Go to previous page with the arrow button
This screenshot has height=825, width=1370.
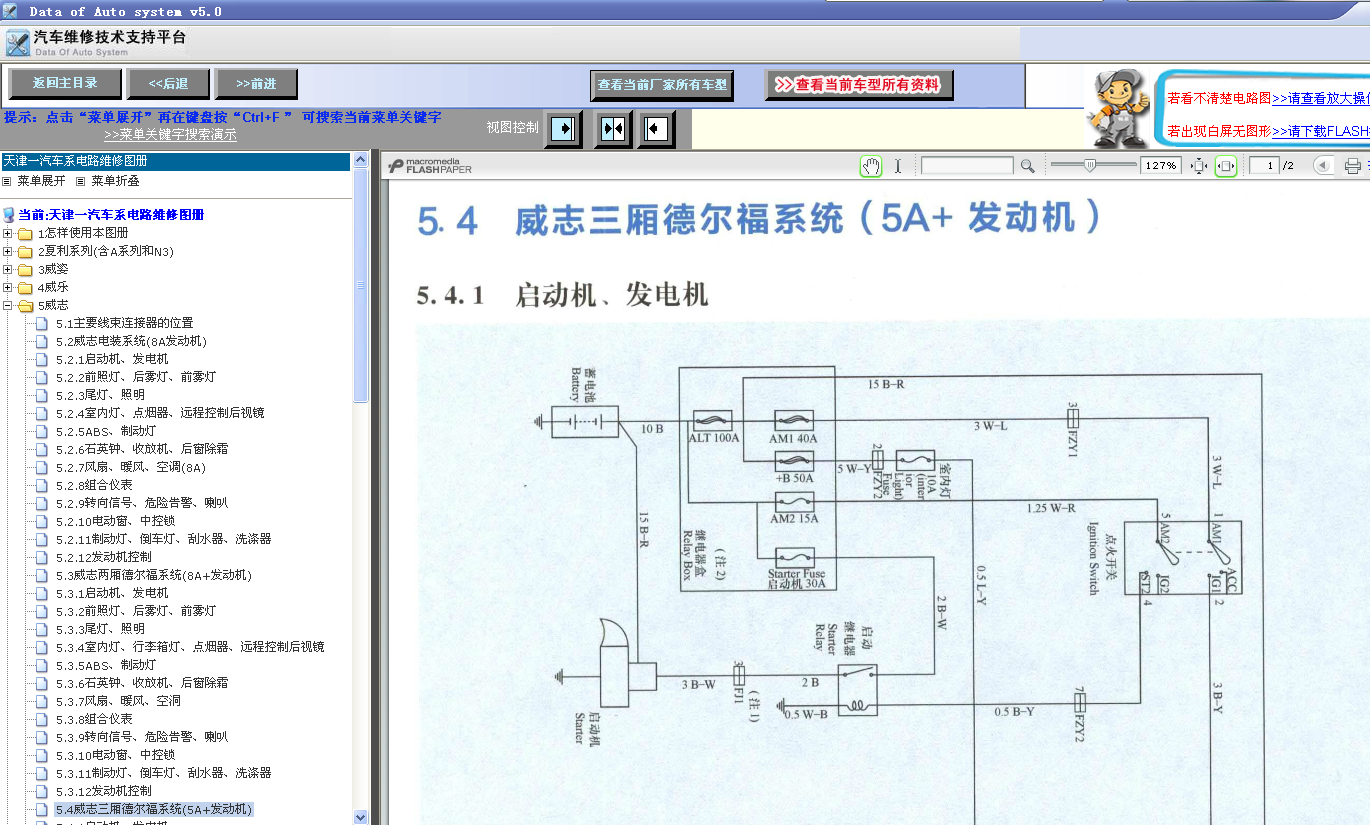[1322, 166]
